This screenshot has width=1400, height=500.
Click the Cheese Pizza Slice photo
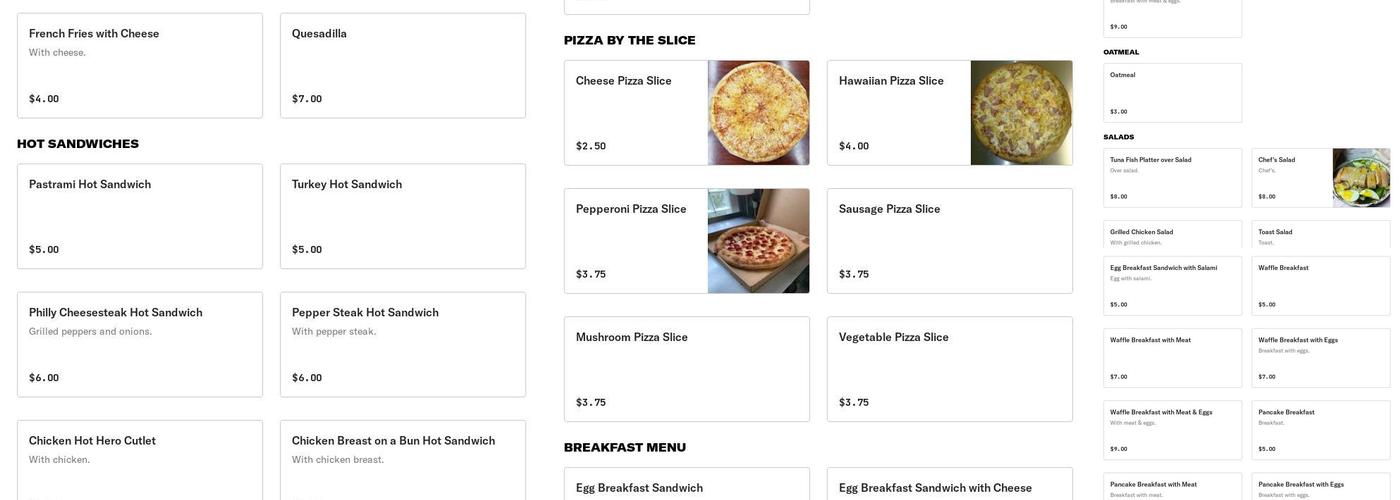758,113
